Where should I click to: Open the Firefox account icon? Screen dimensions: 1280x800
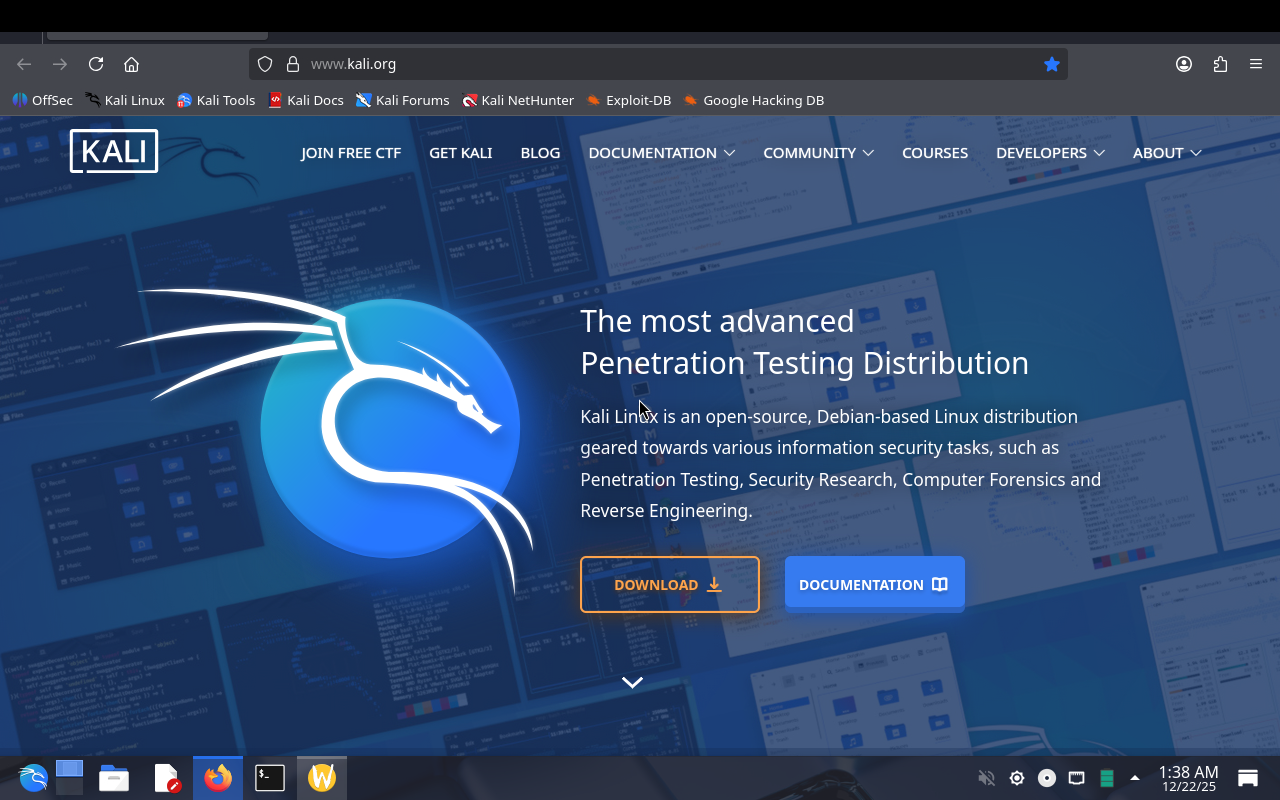[1184, 64]
